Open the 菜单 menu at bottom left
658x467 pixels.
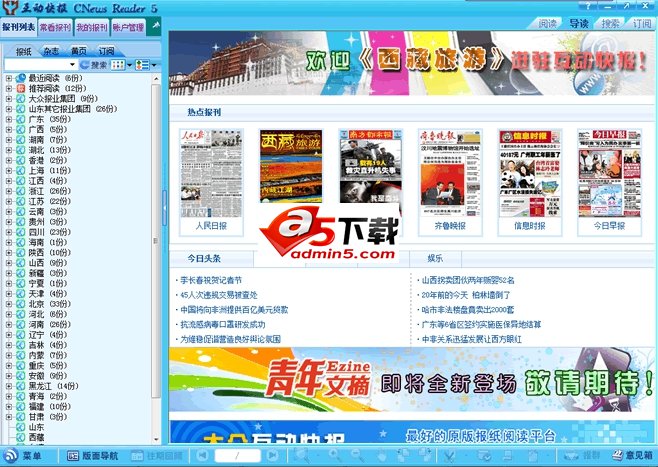[x=23, y=456]
